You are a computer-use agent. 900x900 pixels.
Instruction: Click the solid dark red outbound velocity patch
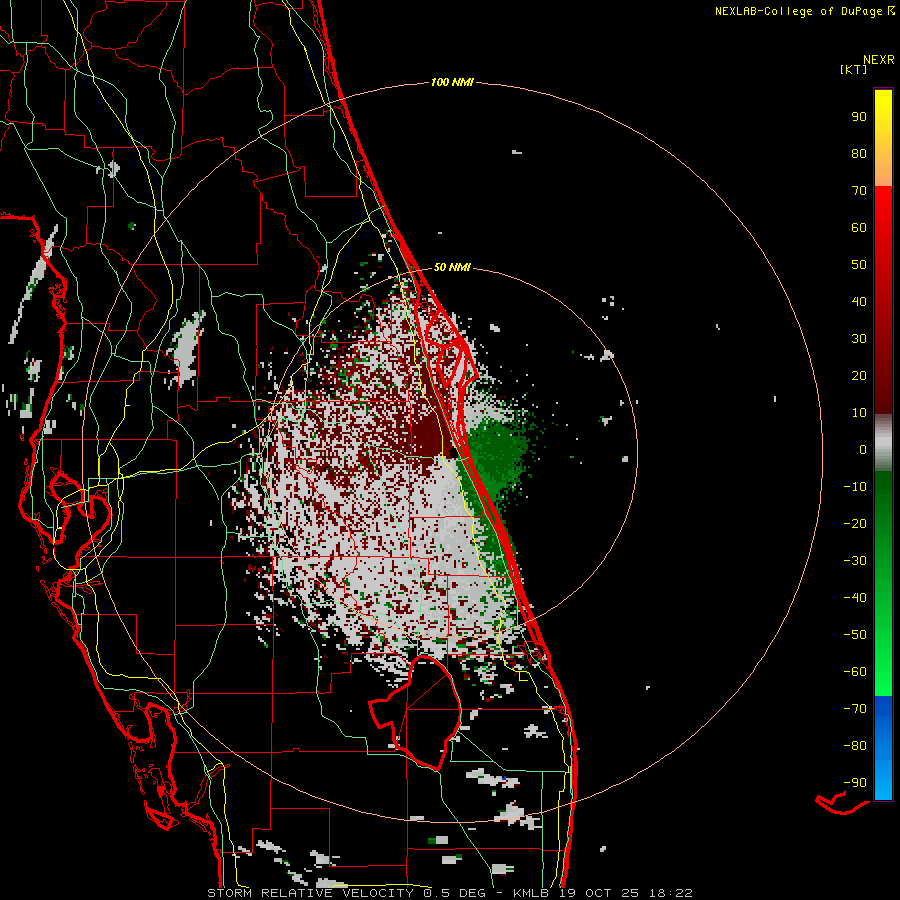(x=428, y=437)
